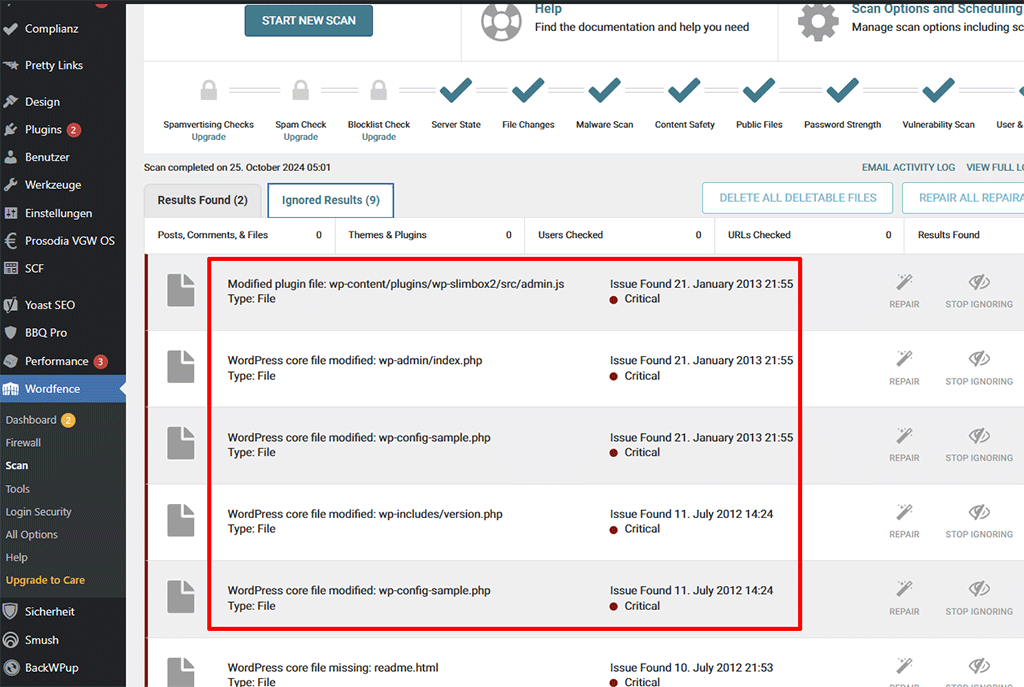Click Delete All Deletable Files button
This screenshot has width=1024, height=687.
coord(797,198)
